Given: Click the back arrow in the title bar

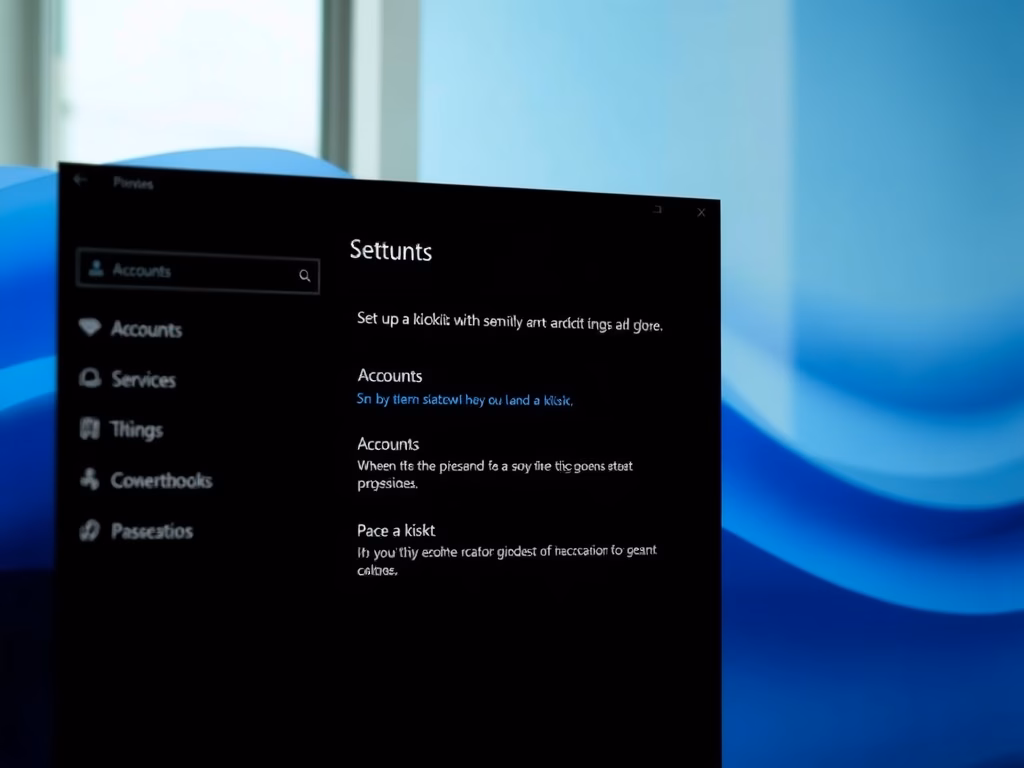Looking at the screenshot, I should (80, 180).
